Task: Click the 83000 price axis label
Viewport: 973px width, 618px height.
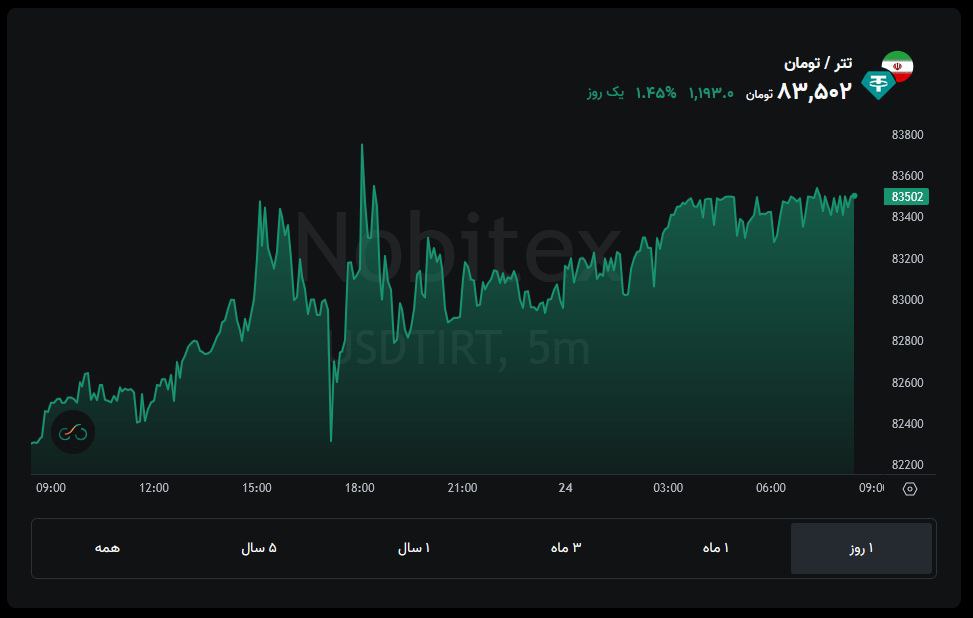Action: pyautogui.click(x=907, y=300)
